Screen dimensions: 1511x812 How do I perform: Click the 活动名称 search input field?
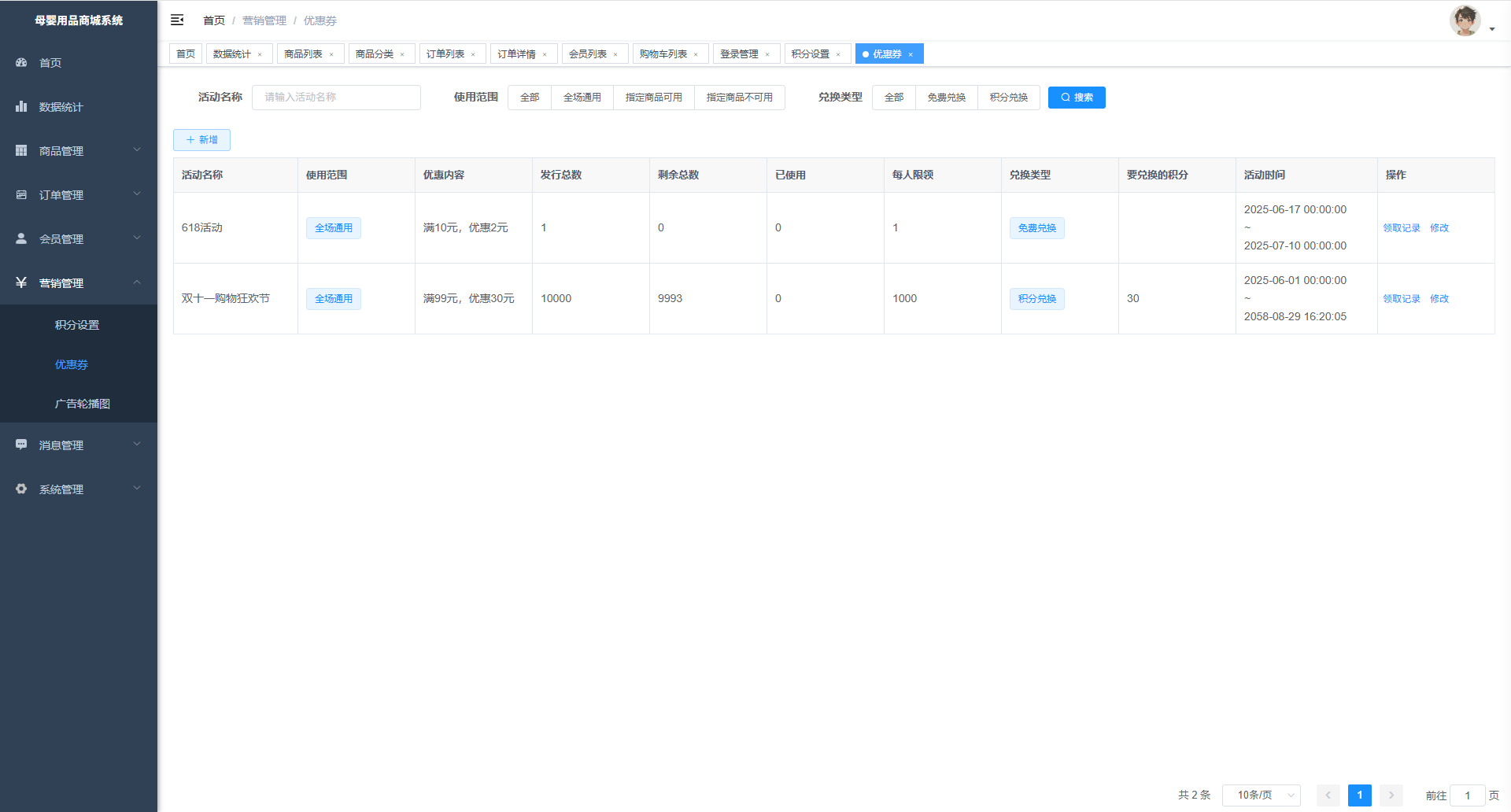point(336,98)
